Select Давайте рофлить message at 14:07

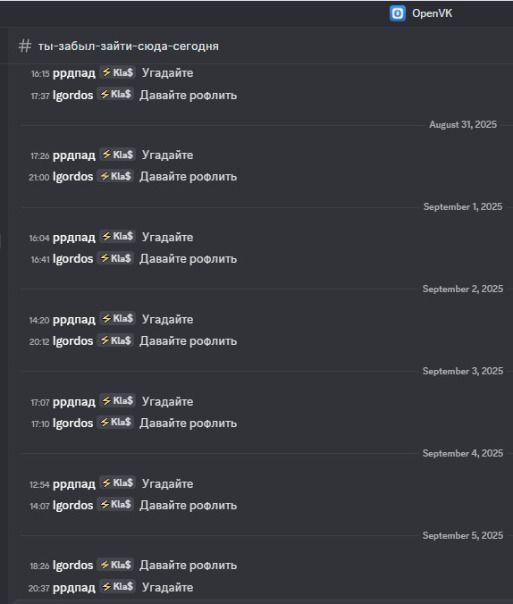pyautogui.click(x=188, y=505)
